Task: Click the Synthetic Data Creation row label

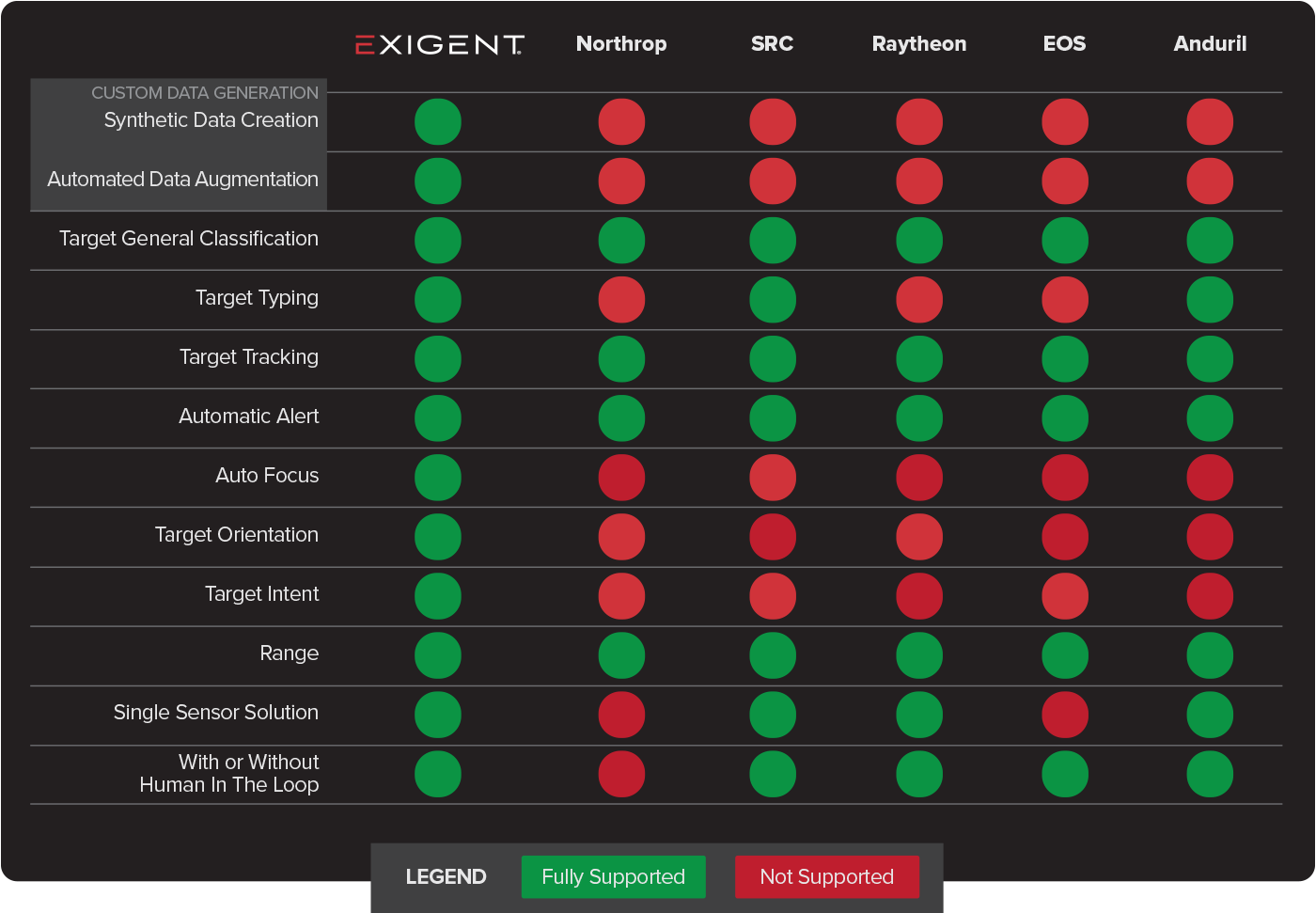Action: coord(211,120)
